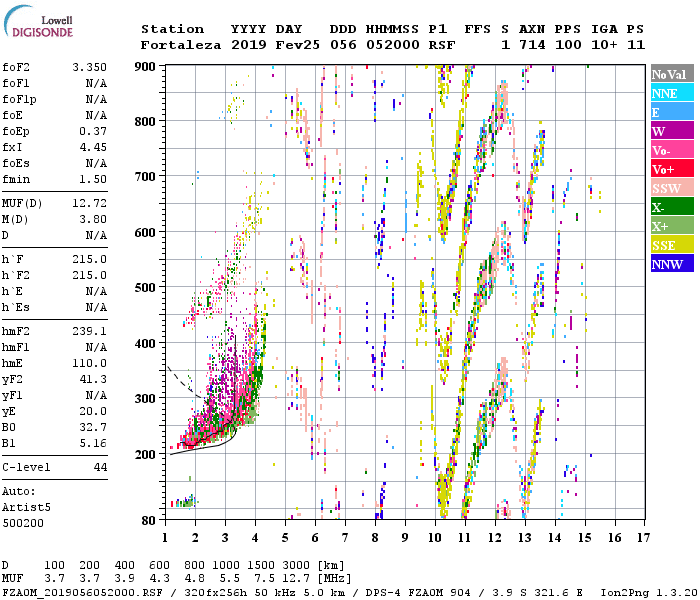Click the foF2 value 3.350
This screenshot has height=600, width=700.
pyautogui.click(x=90, y=67)
